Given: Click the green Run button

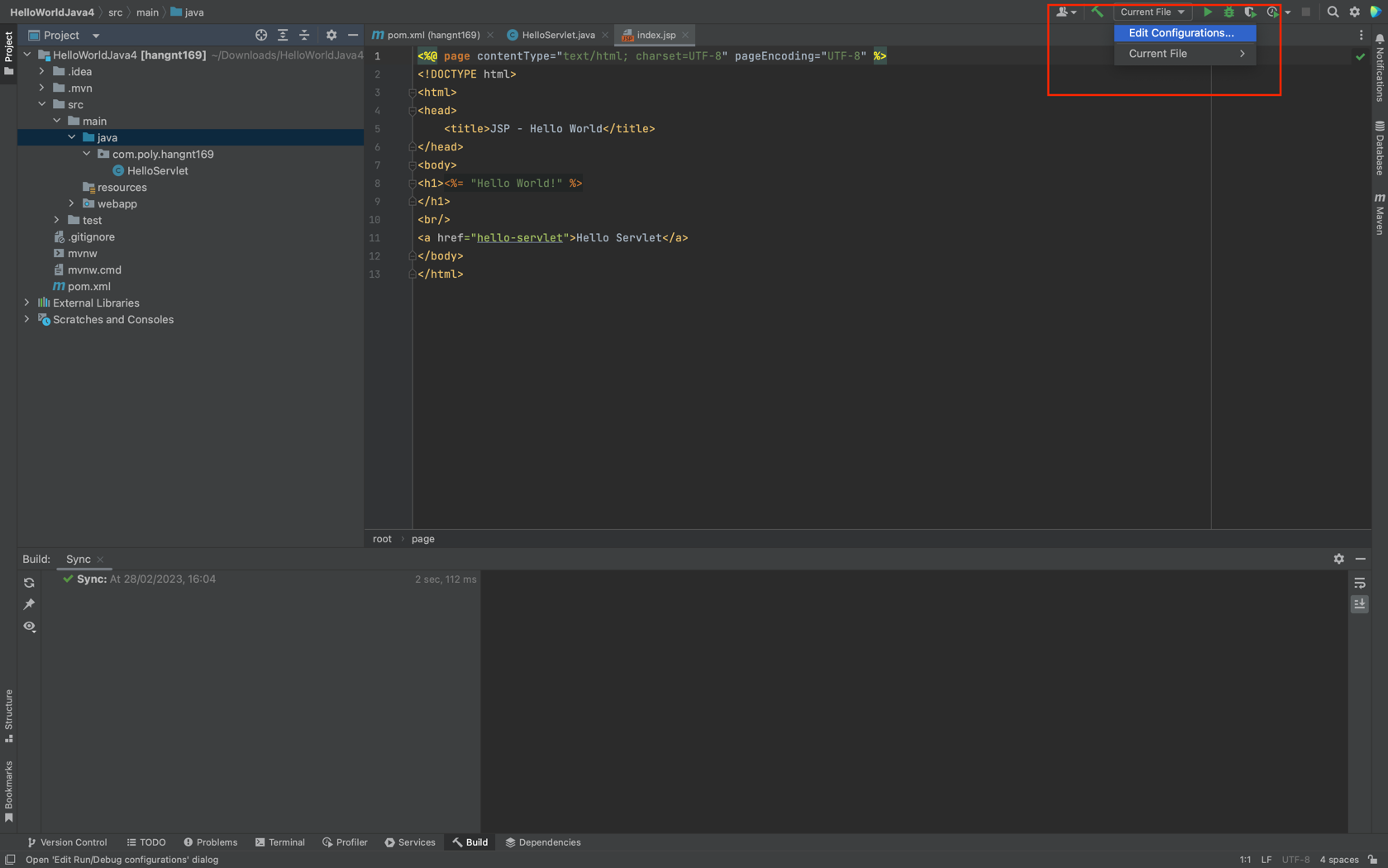Looking at the screenshot, I should pyautogui.click(x=1207, y=12).
